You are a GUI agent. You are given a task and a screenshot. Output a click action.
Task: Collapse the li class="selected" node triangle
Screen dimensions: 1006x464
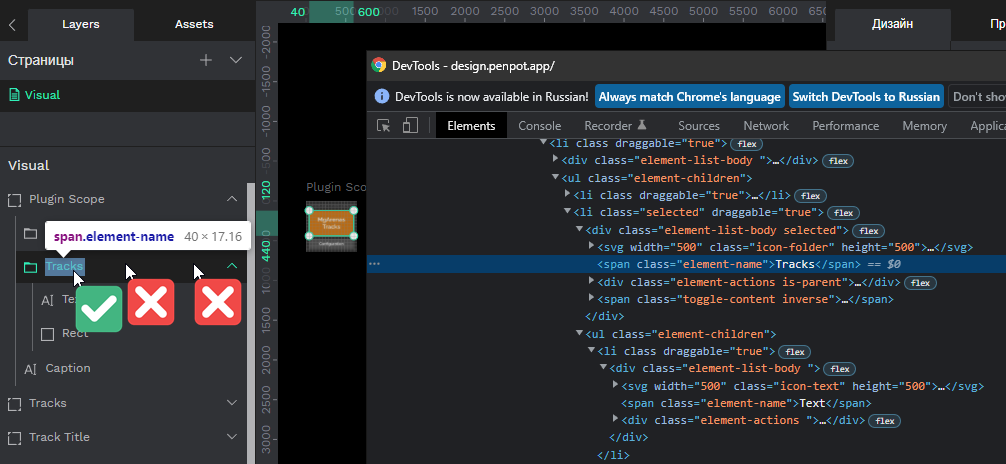click(x=567, y=212)
